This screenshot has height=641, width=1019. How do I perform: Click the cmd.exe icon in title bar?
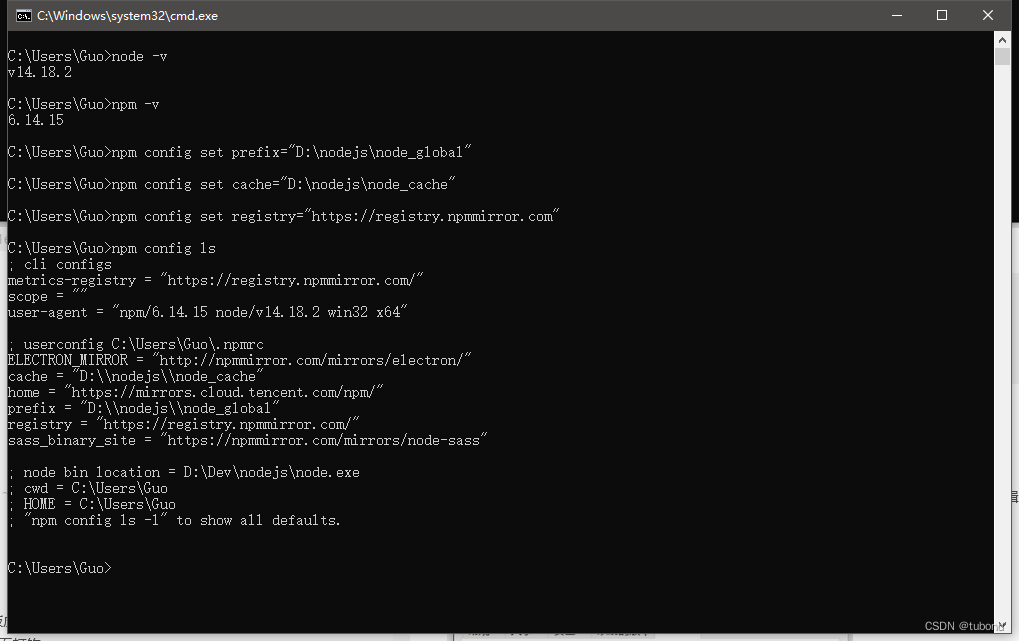click(23, 15)
